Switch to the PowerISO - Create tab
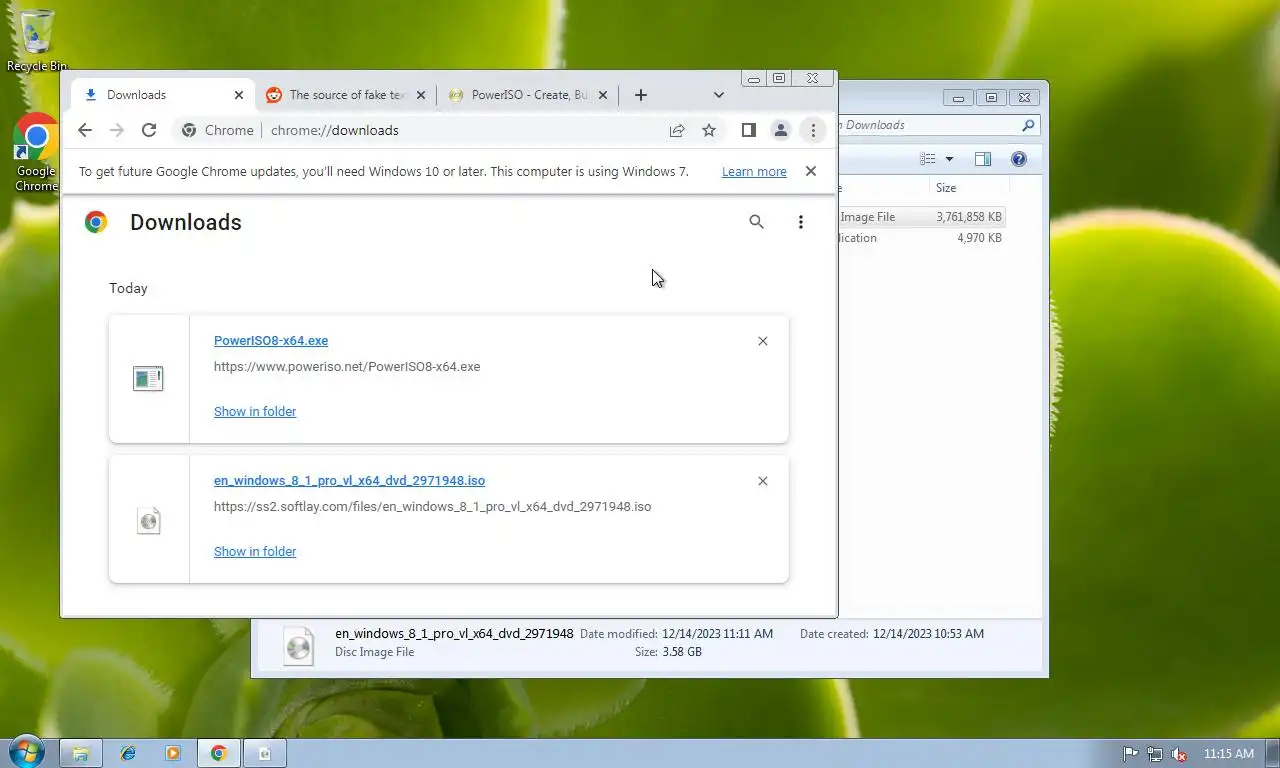The image size is (1280, 768). tap(527, 95)
